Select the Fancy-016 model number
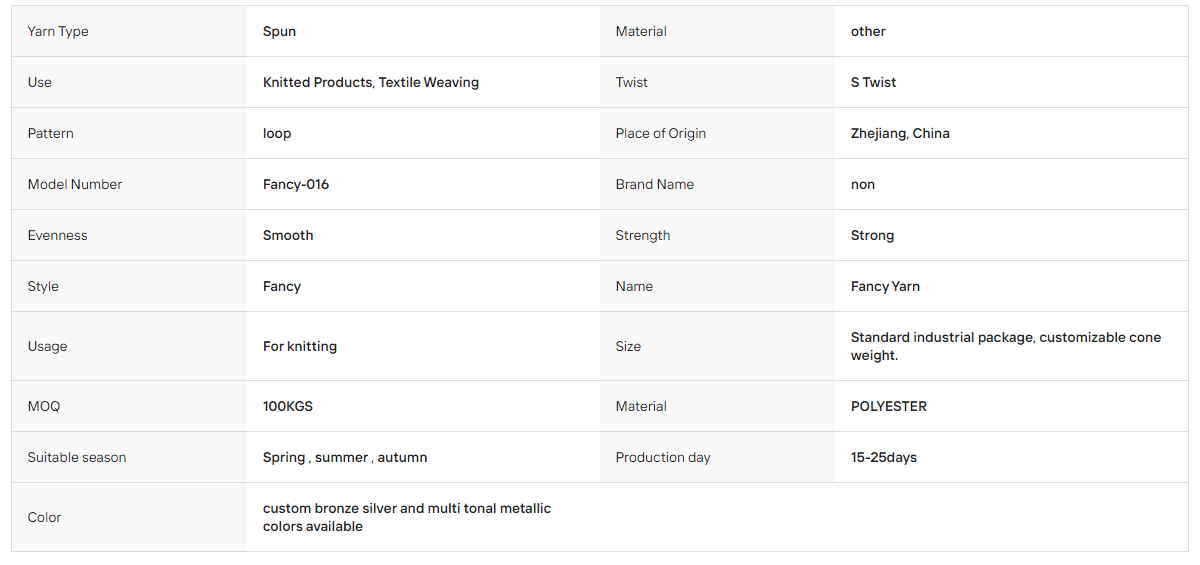 296,184
